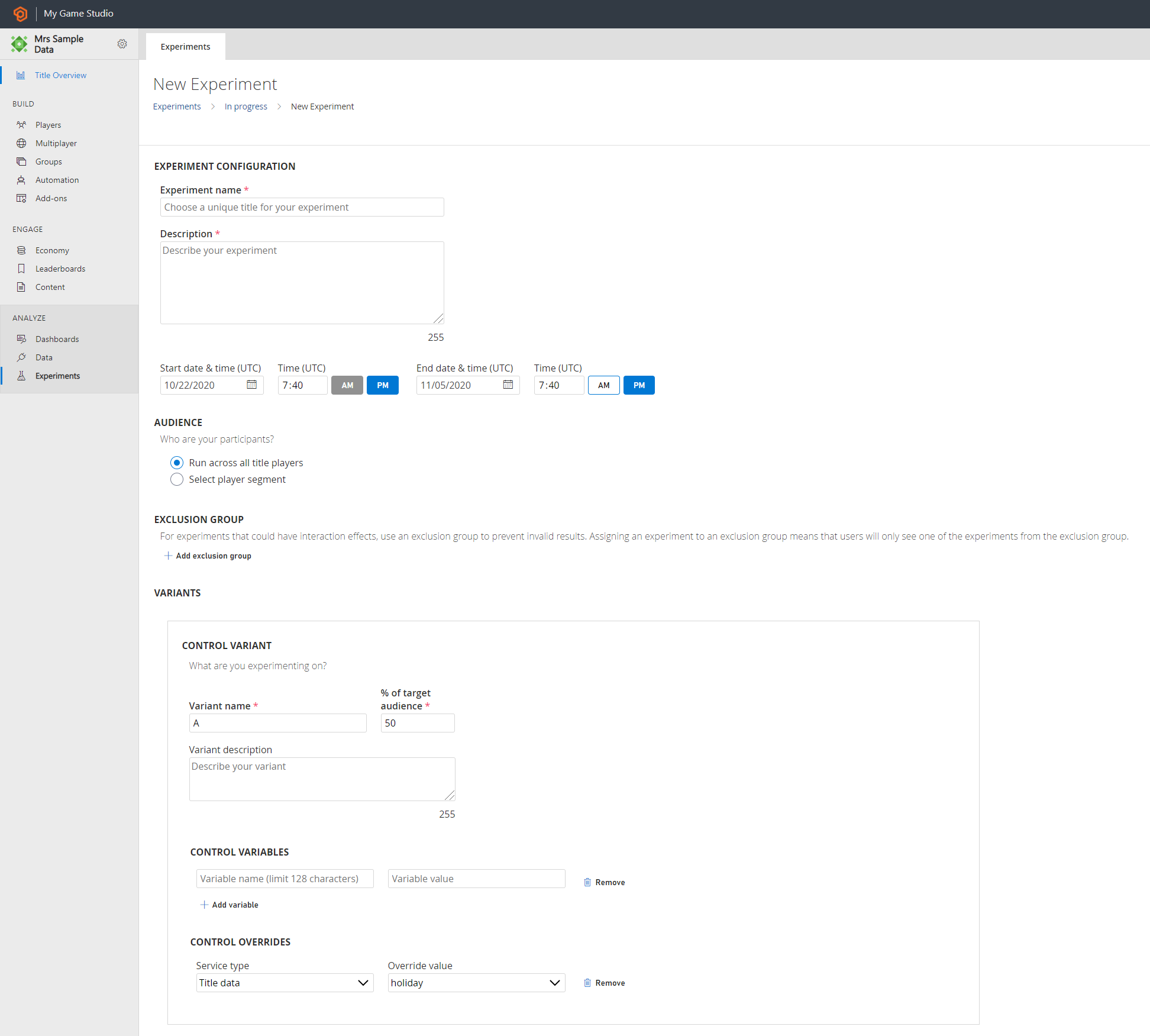This screenshot has height=1036, width=1150.
Task: Click the Automation sidebar icon
Action: pos(22,179)
